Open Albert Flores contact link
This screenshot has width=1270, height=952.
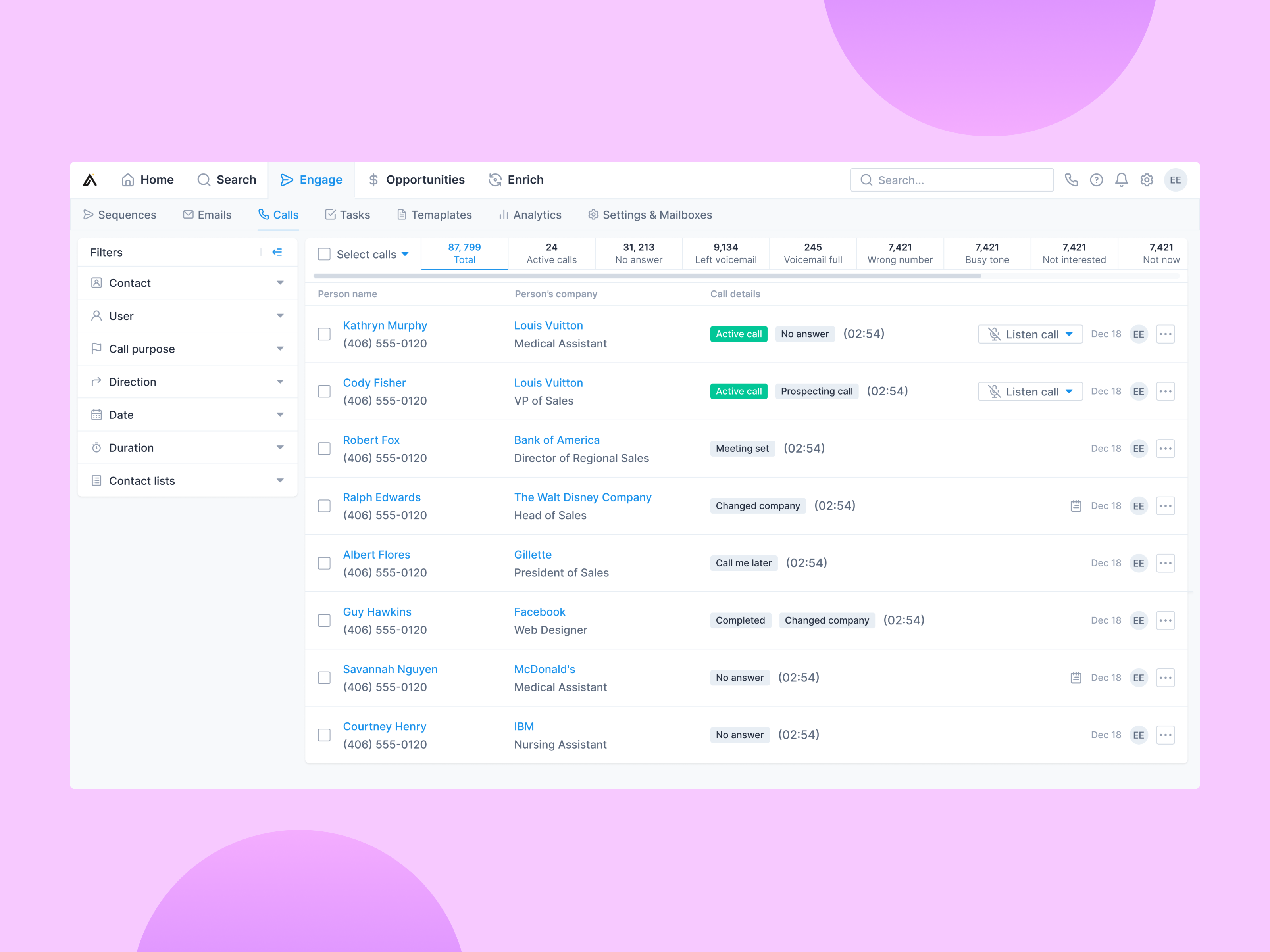pyautogui.click(x=377, y=554)
